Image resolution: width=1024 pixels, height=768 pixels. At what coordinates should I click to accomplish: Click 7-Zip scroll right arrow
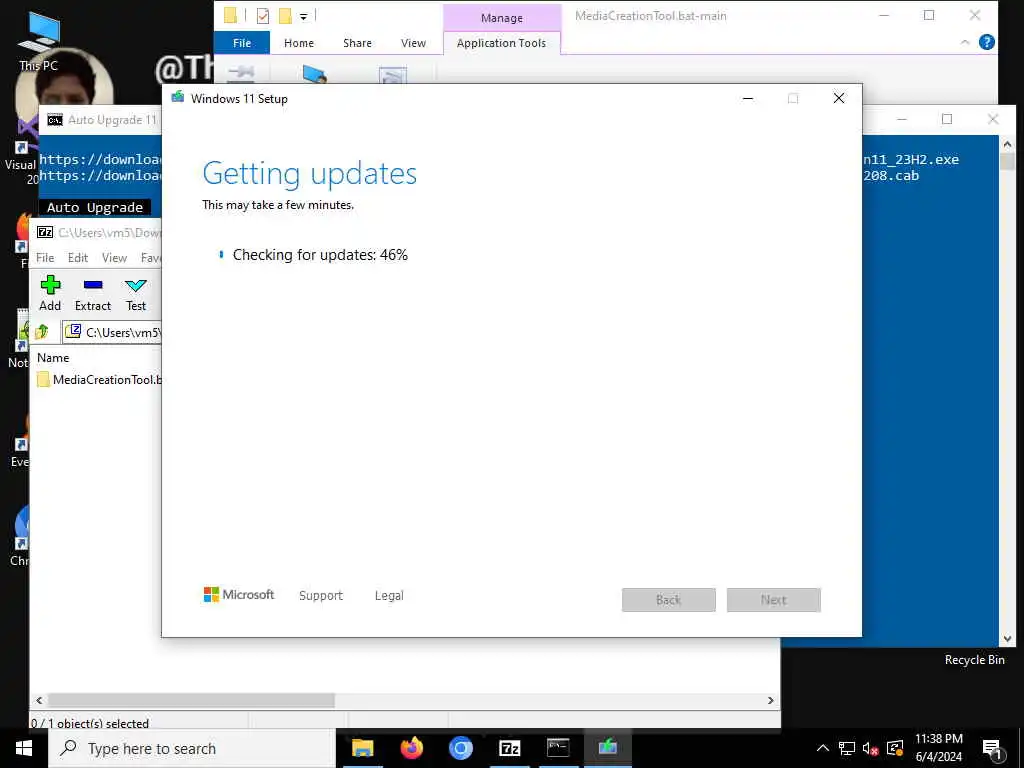(771, 700)
